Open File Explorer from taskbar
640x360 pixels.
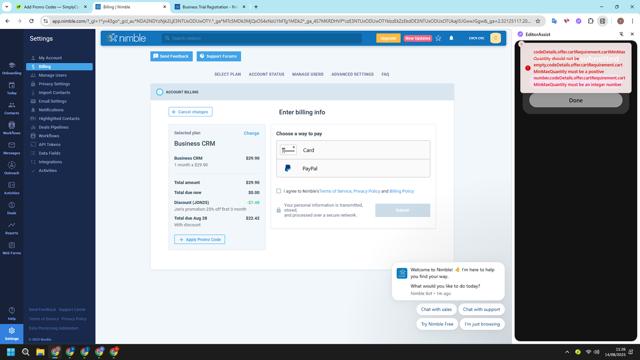point(40,352)
